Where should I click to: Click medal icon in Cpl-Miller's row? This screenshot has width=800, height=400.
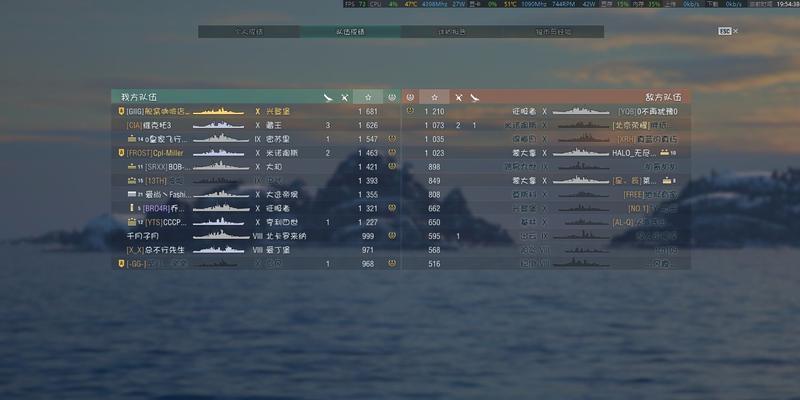click(392, 153)
